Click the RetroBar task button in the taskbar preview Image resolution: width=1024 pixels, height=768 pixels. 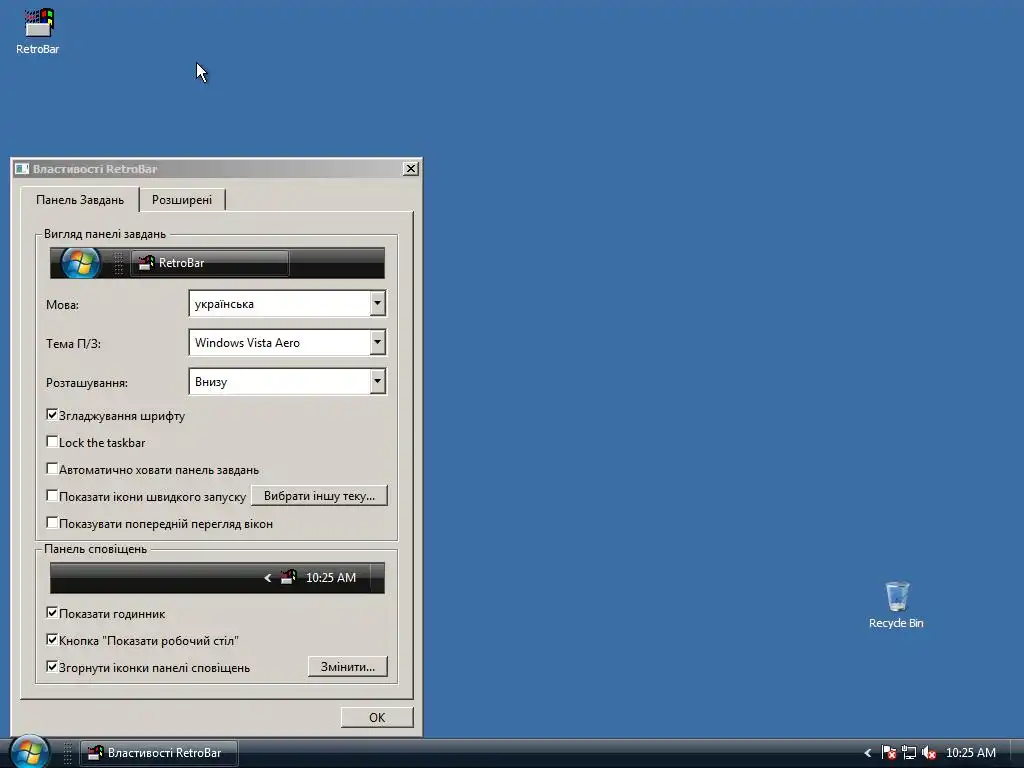pyautogui.click(x=210, y=263)
